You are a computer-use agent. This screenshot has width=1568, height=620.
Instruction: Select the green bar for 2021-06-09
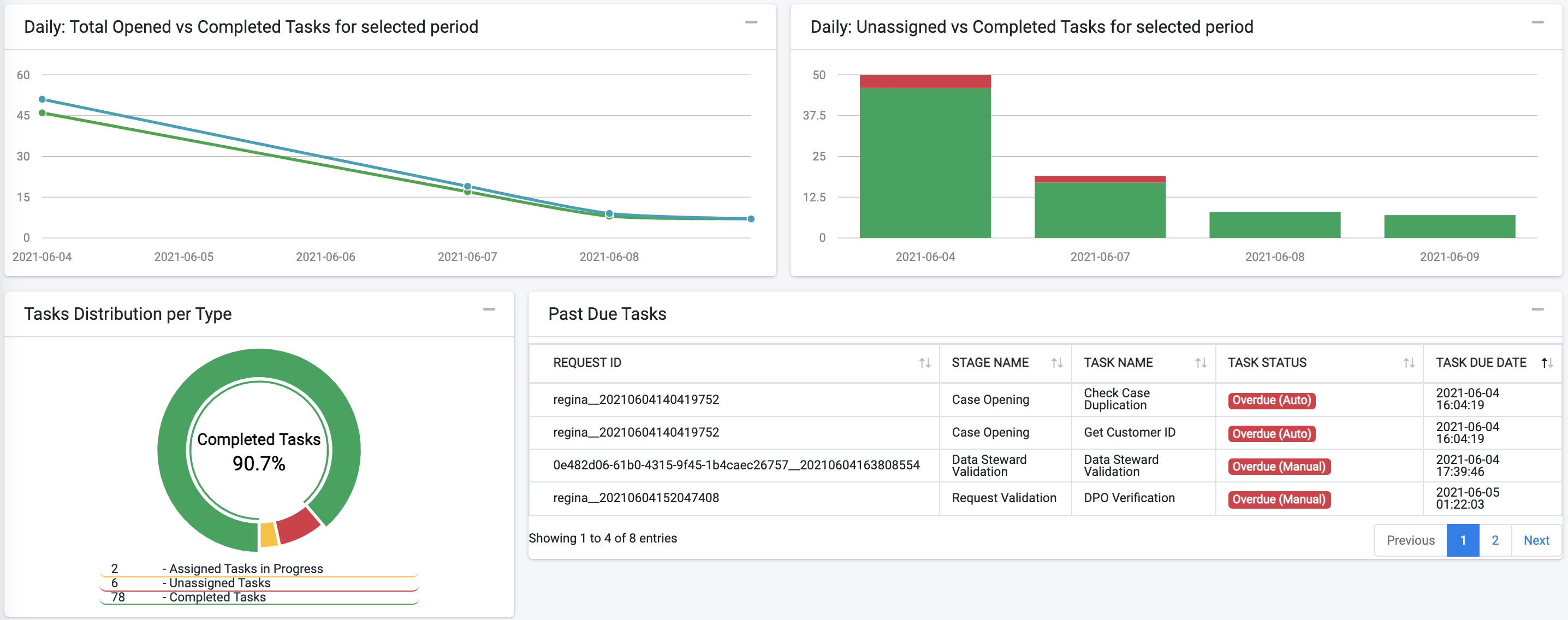[x=1450, y=226]
